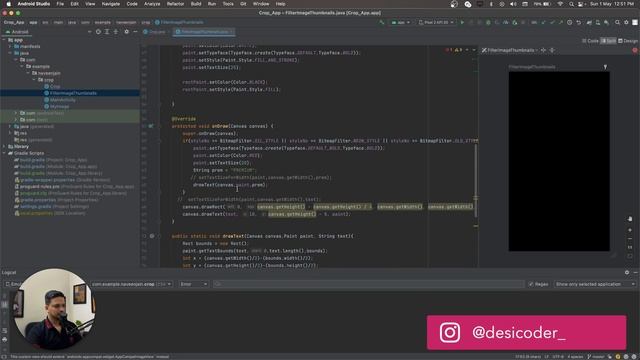Image resolution: width=640 pixels, height=360 pixels.
Task: Click the Logcat search input field
Action: click(x=368, y=284)
